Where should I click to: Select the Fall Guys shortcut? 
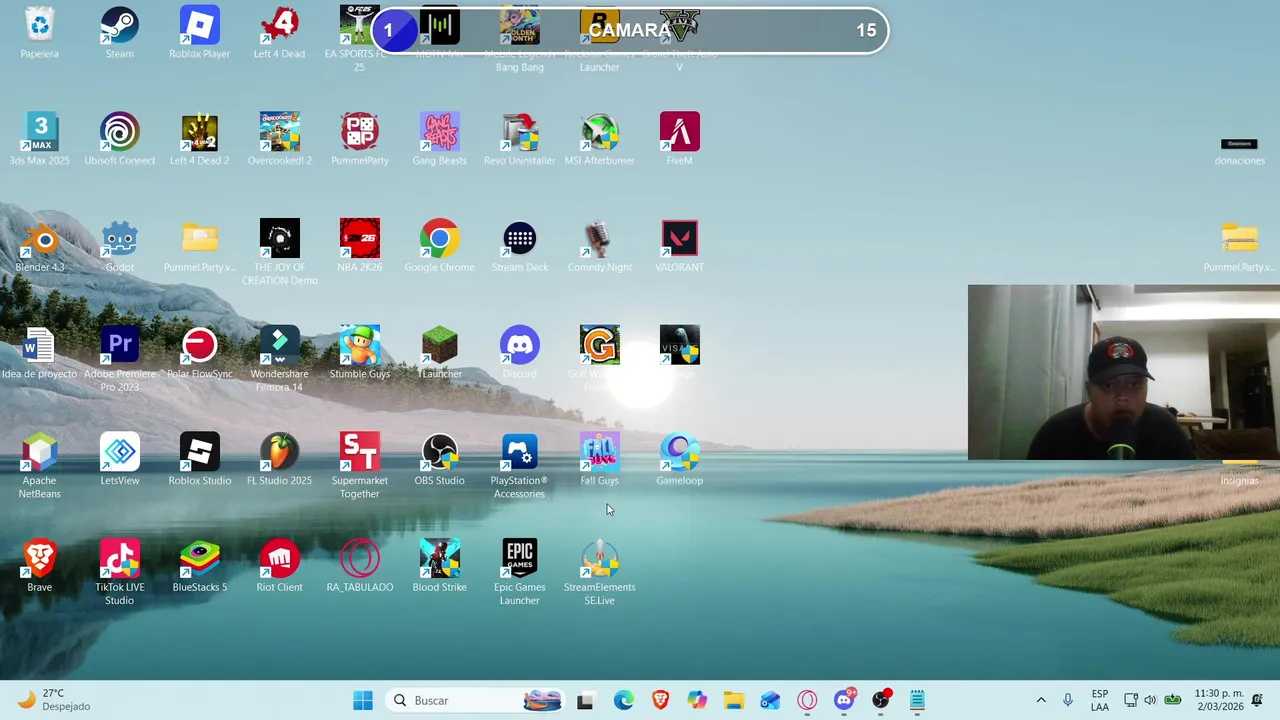point(600,460)
